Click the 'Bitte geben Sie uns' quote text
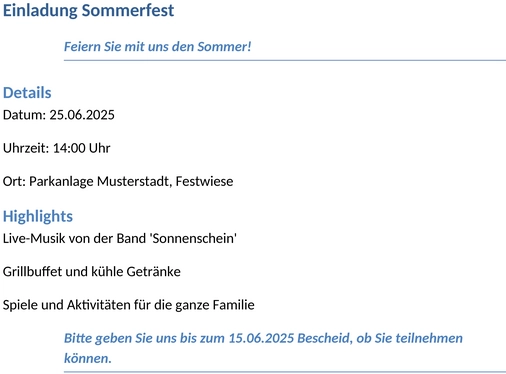 (263, 348)
